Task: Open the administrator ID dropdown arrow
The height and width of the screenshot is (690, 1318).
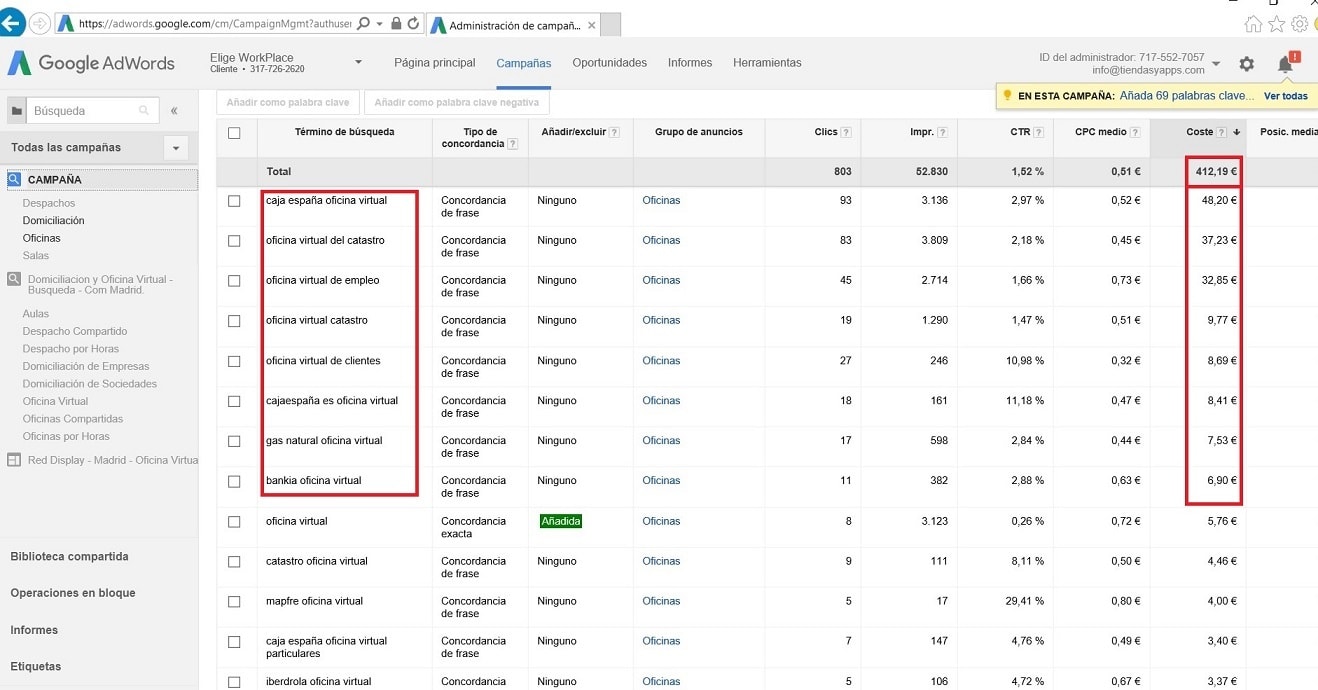Action: point(1216,62)
